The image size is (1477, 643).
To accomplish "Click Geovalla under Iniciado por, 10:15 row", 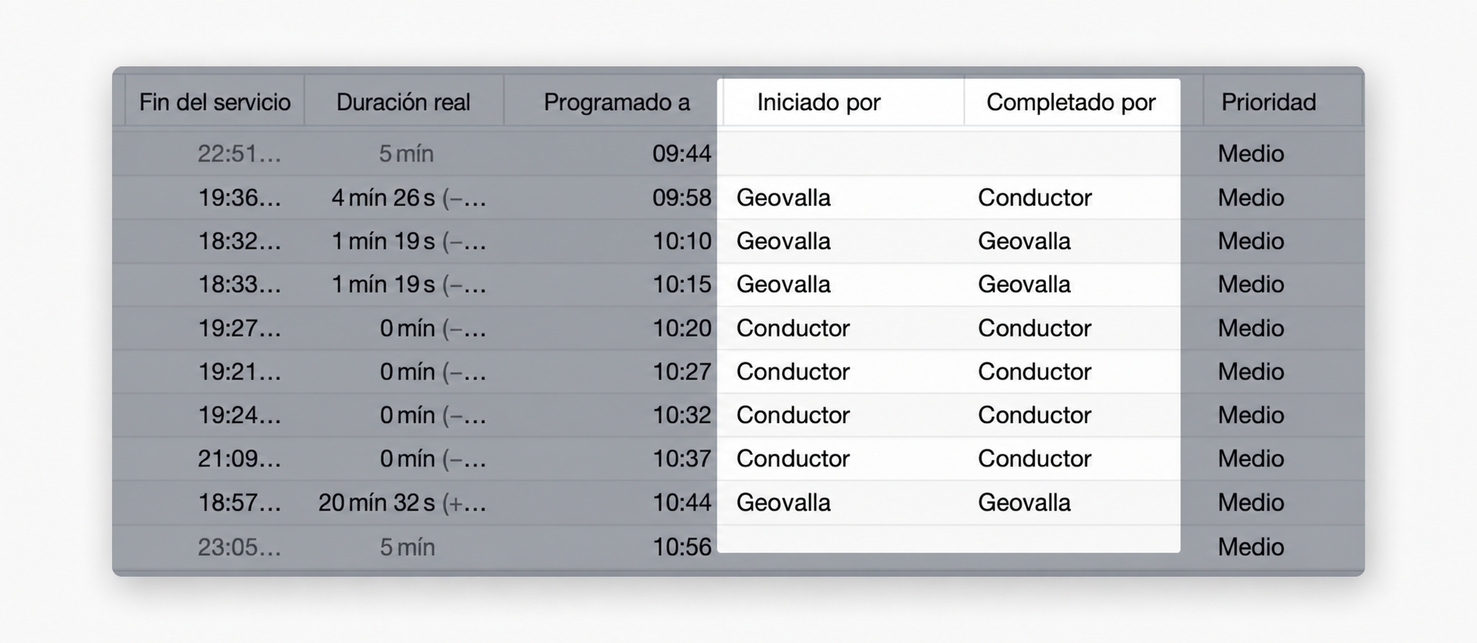I will [x=783, y=284].
